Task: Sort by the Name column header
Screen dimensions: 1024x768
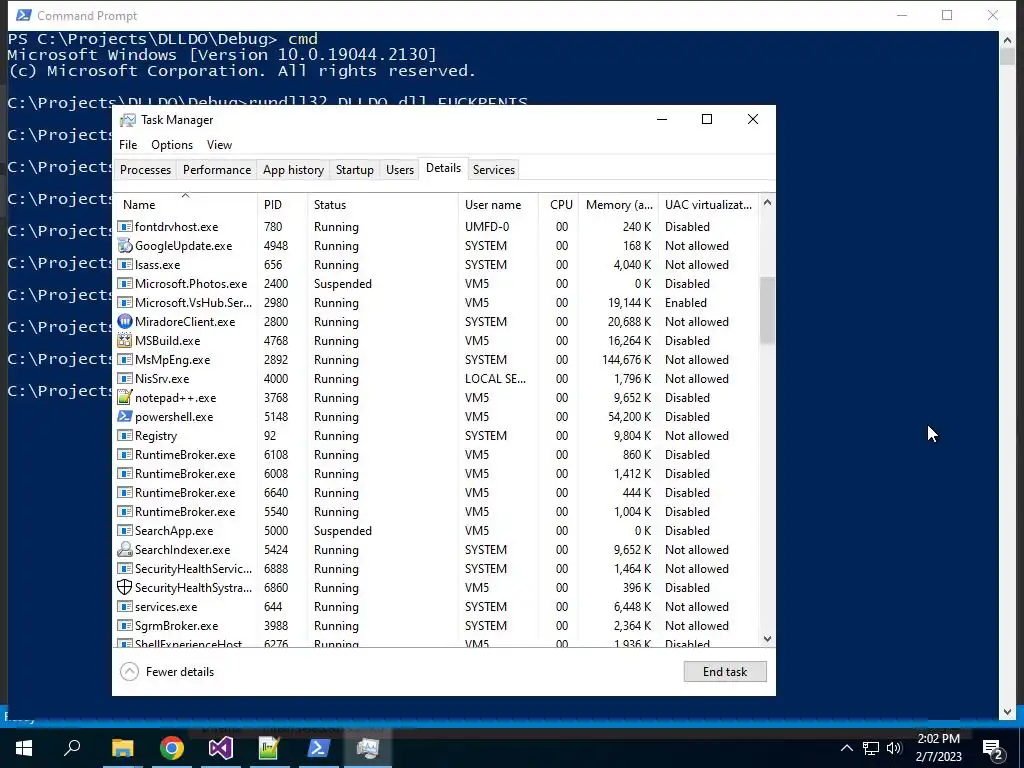Action: point(185,204)
